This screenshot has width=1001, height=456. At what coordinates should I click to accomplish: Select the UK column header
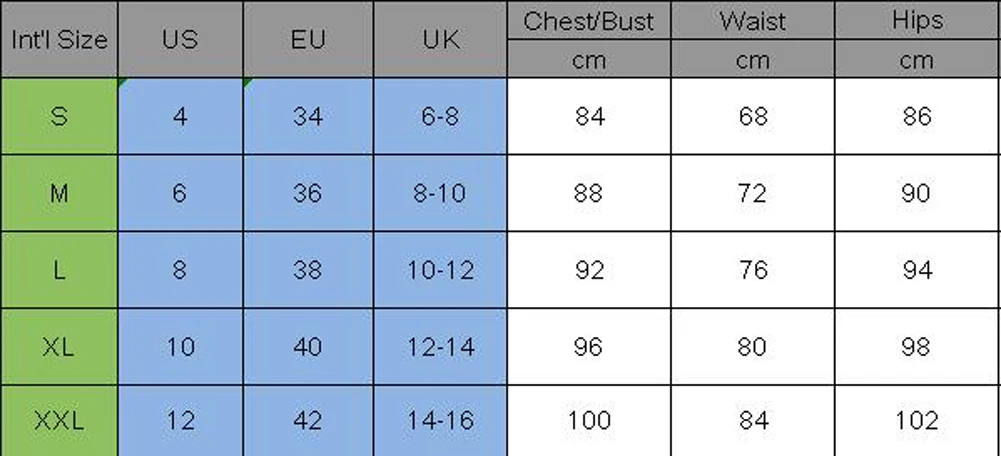pyautogui.click(x=440, y=40)
